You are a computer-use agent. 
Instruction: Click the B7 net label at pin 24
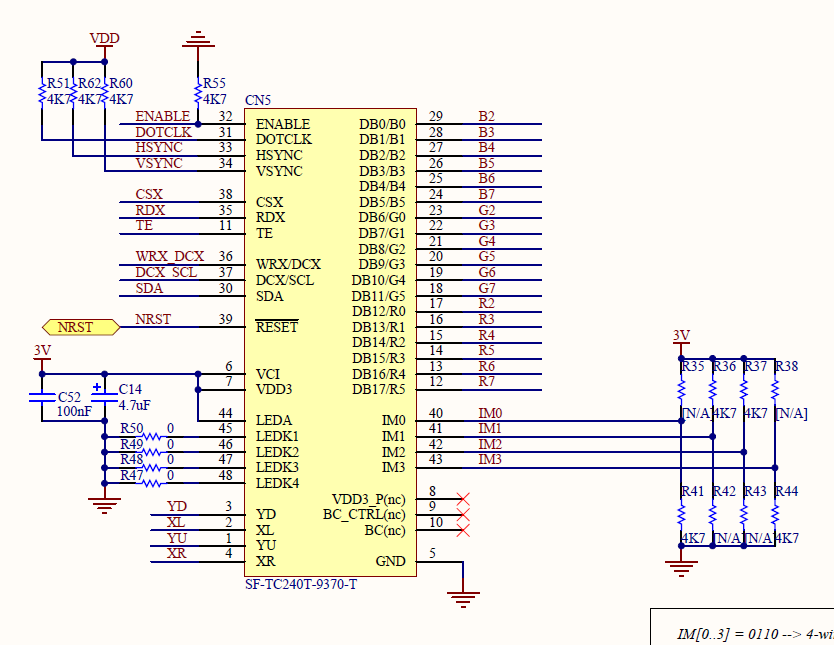tap(487, 195)
